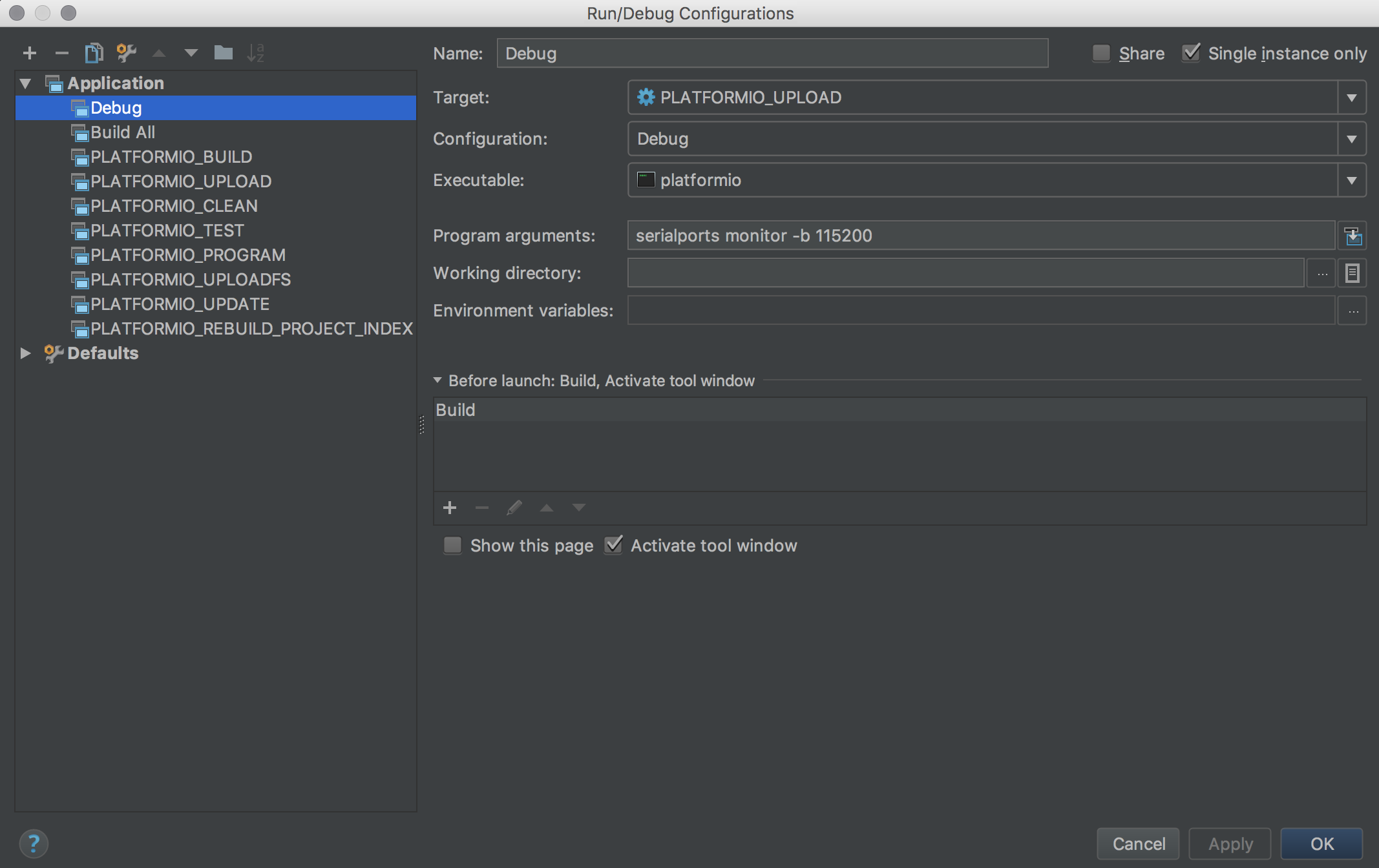This screenshot has width=1379, height=868.
Task: View expanded Working directory field contents
Action: pos(1353,273)
